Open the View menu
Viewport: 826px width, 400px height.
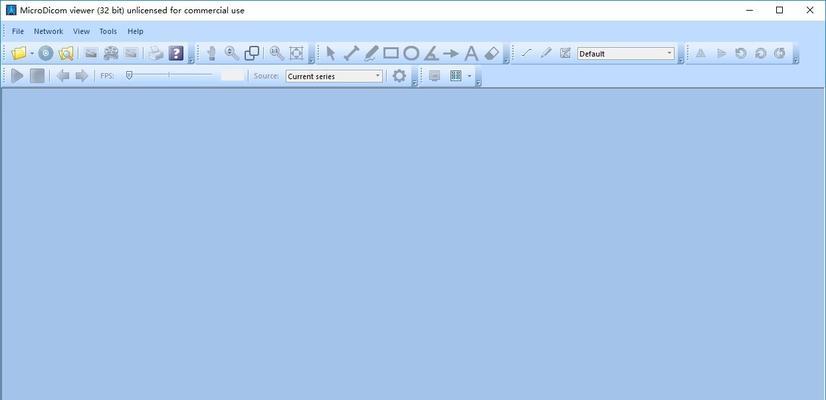point(81,31)
